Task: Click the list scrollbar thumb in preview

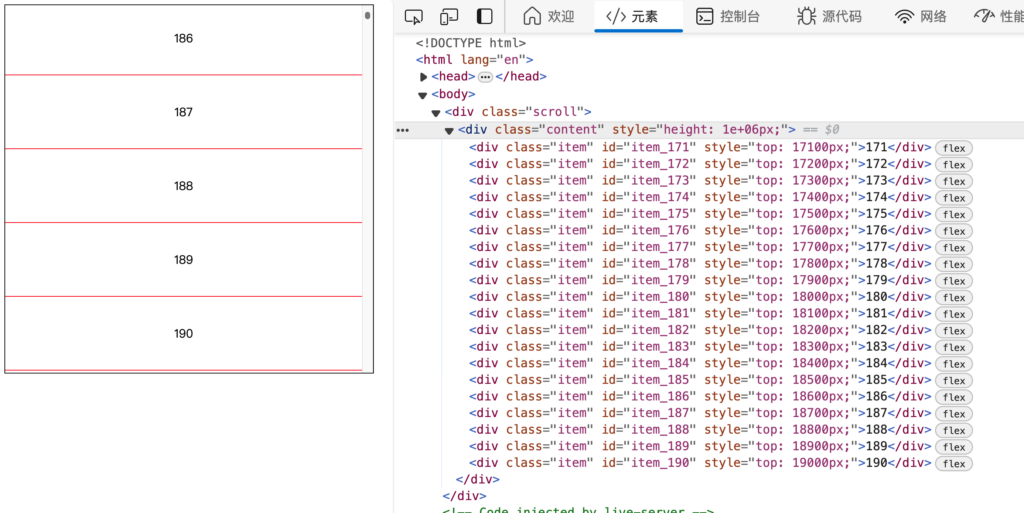Action: click(368, 14)
